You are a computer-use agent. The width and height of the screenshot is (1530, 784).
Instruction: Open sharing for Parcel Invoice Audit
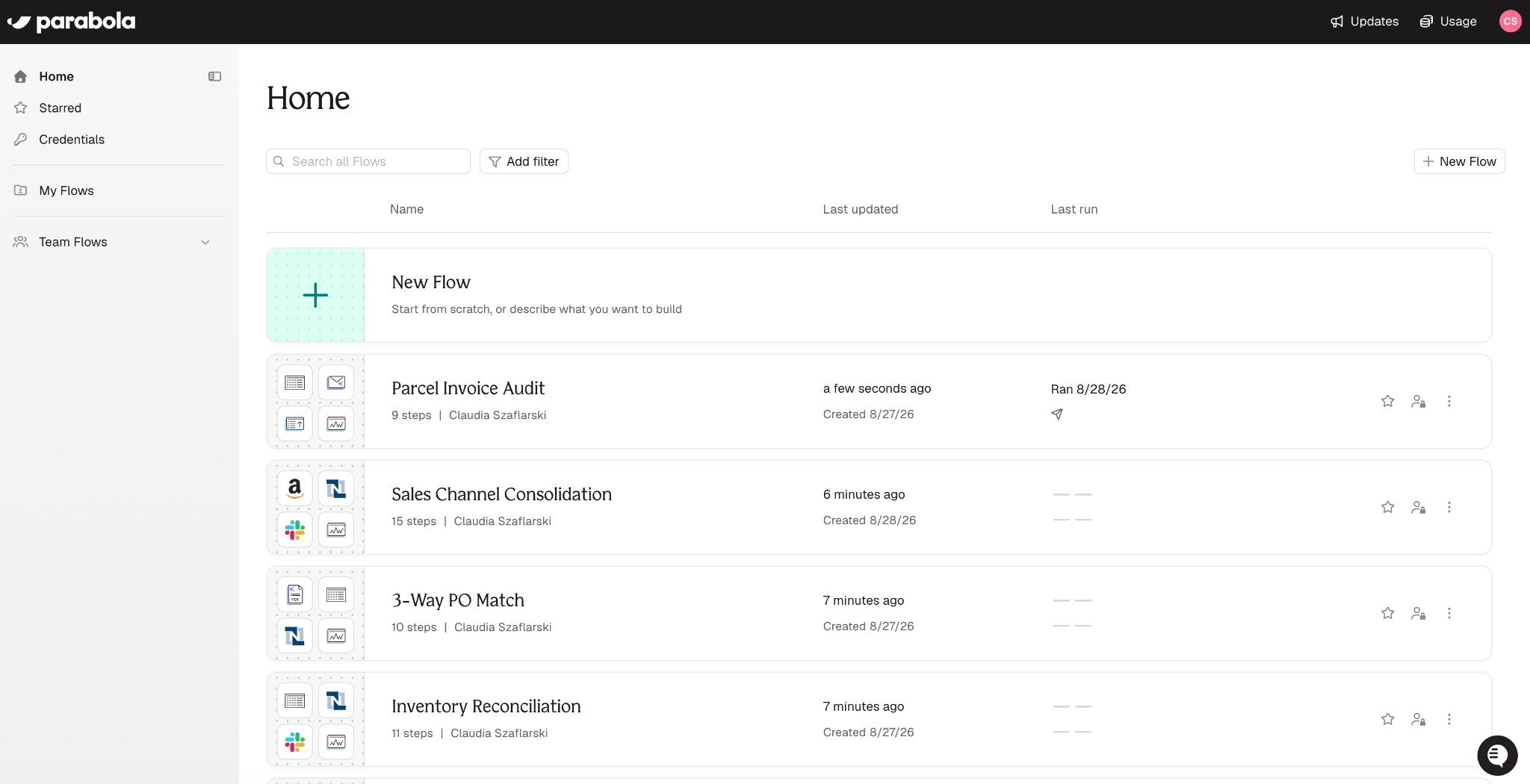1418,401
